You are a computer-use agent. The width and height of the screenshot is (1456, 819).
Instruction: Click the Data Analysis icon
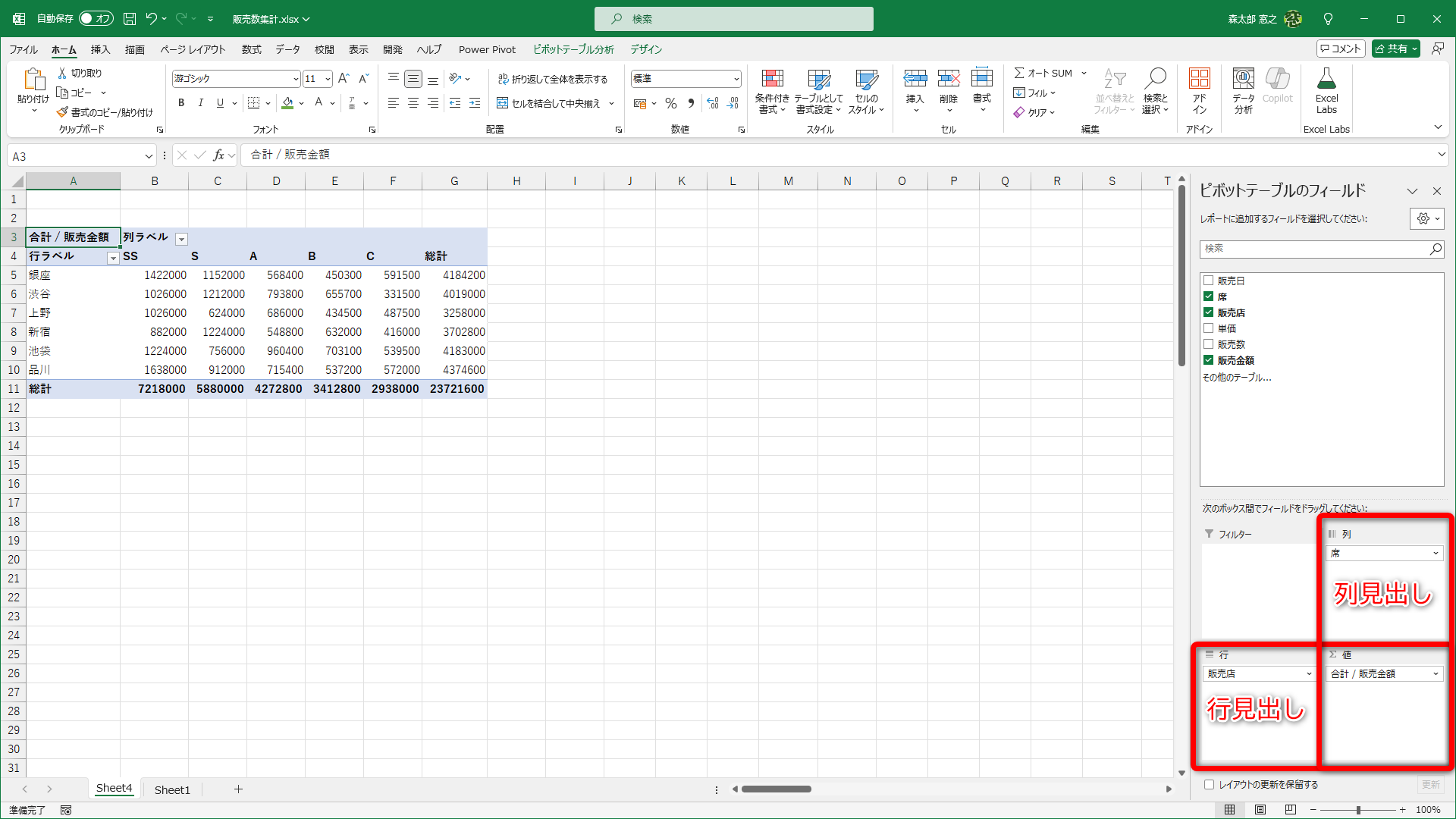pyautogui.click(x=1243, y=80)
